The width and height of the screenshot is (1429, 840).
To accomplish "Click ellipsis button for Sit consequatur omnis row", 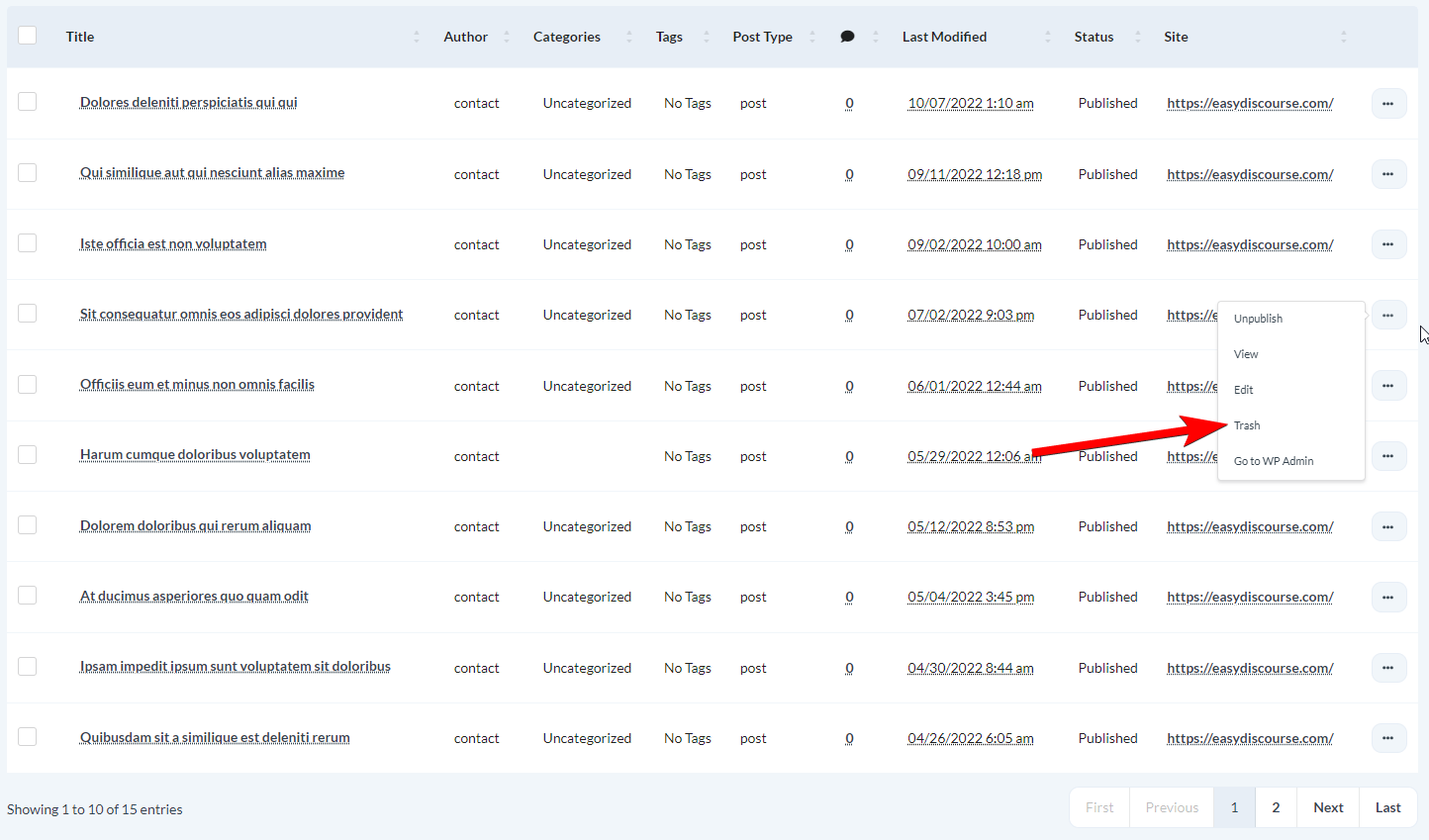I will 1388,316.
